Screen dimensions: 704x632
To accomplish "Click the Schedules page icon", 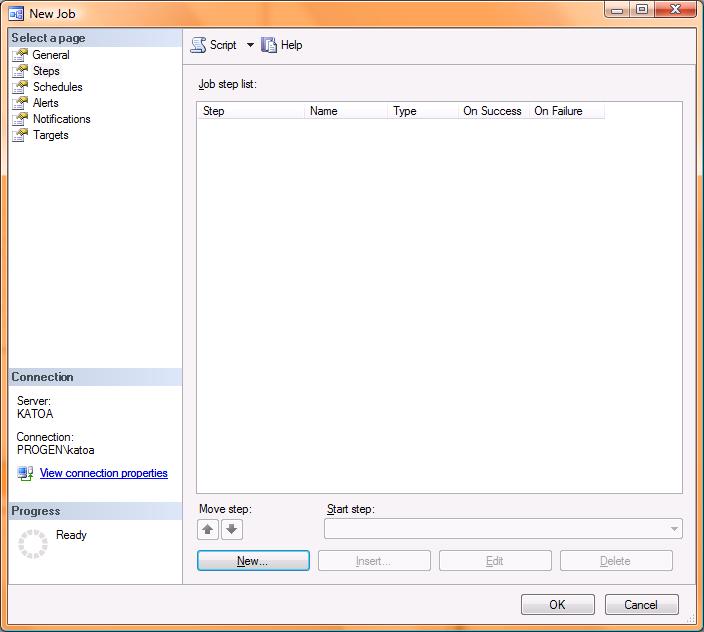I will (20, 87).
